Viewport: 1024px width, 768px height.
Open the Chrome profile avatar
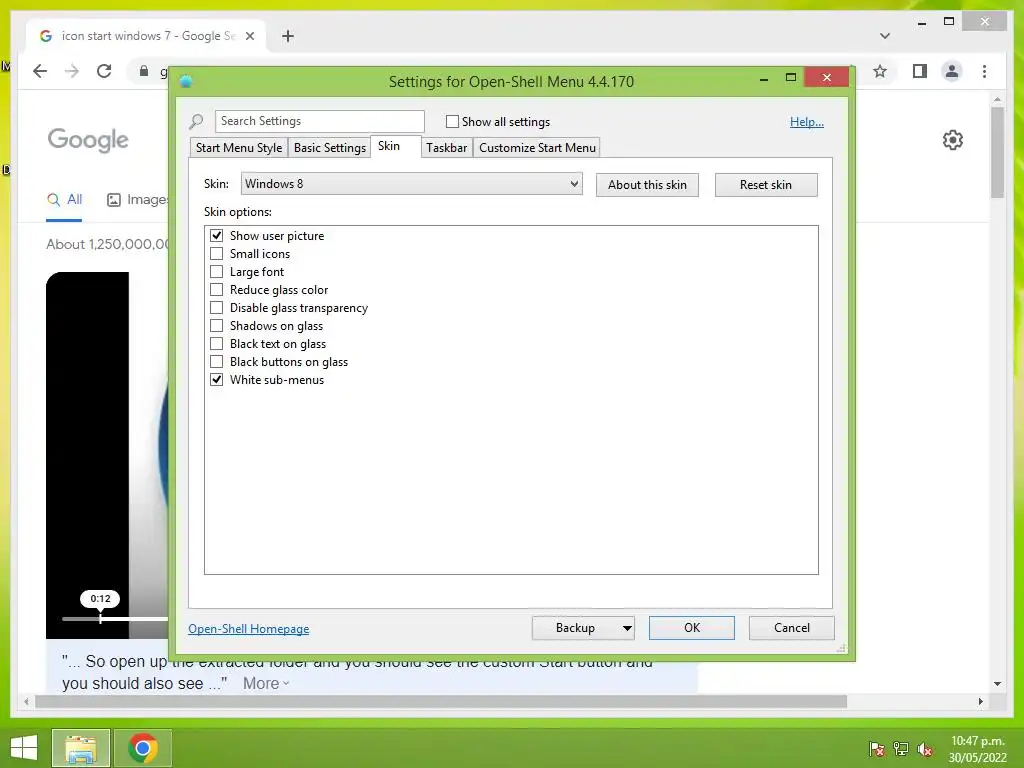coord(952,71)
